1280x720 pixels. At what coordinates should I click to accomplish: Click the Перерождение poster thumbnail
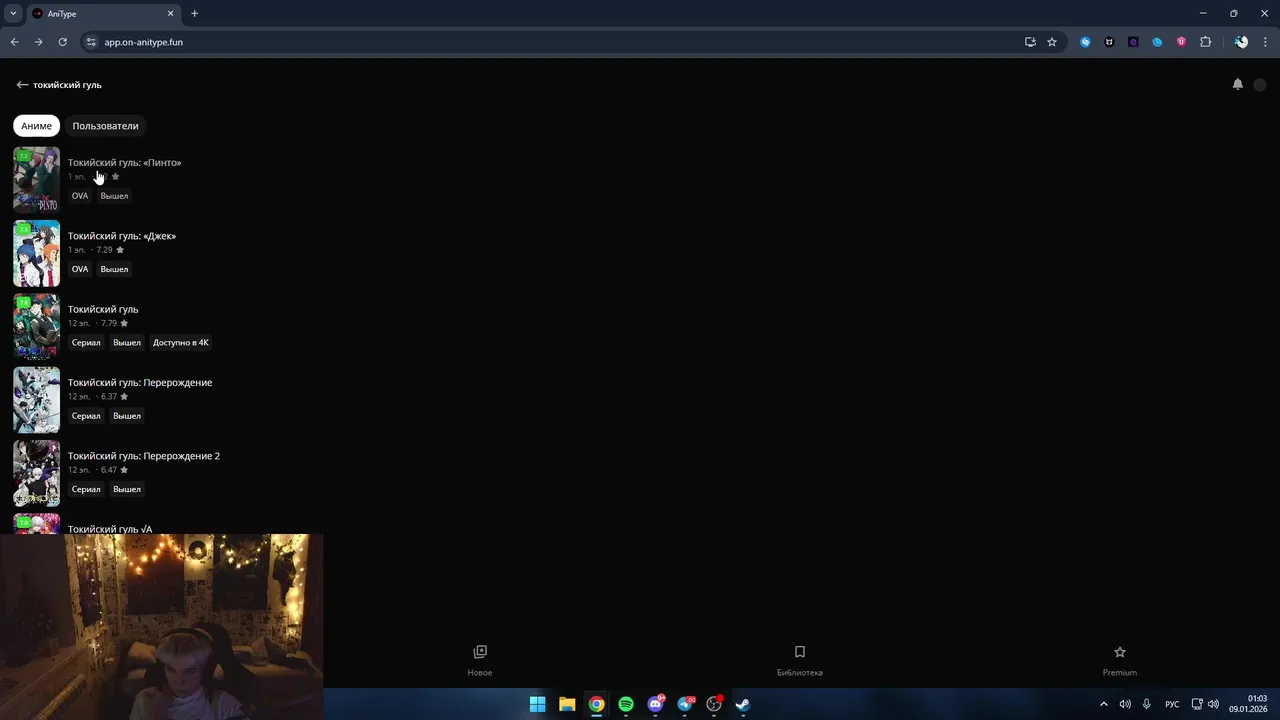pyautogui.click(x=36, y=400)
